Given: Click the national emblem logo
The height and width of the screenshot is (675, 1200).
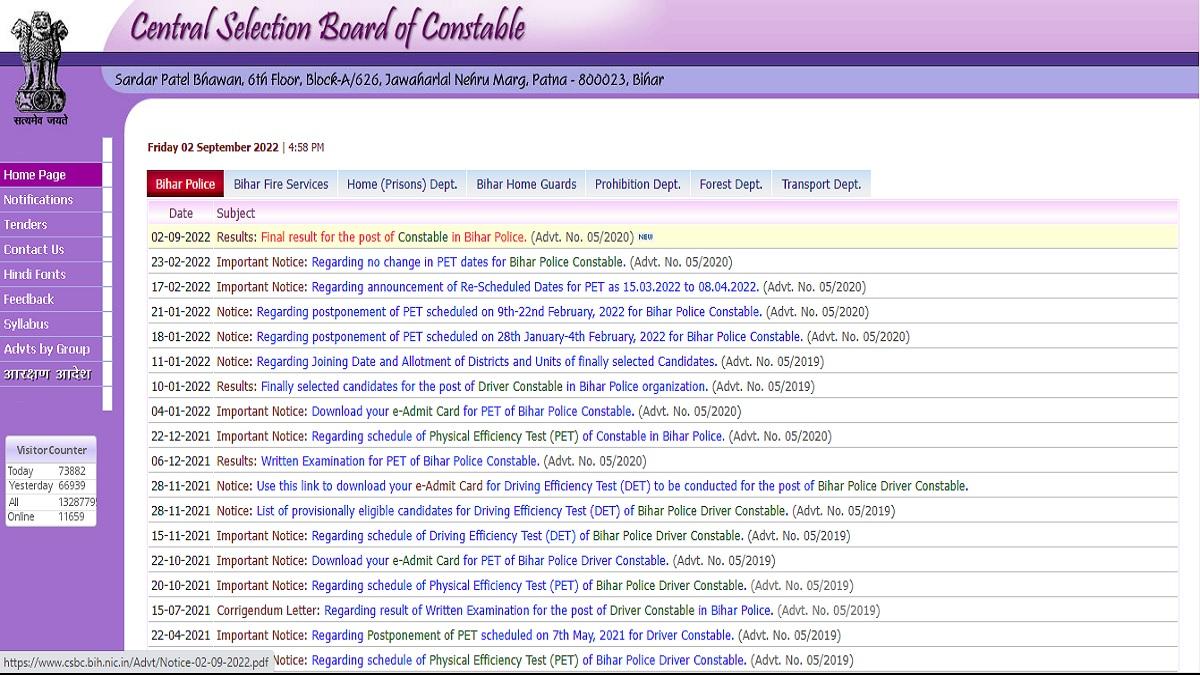Looking at the screenshot, I should [40, 62].
